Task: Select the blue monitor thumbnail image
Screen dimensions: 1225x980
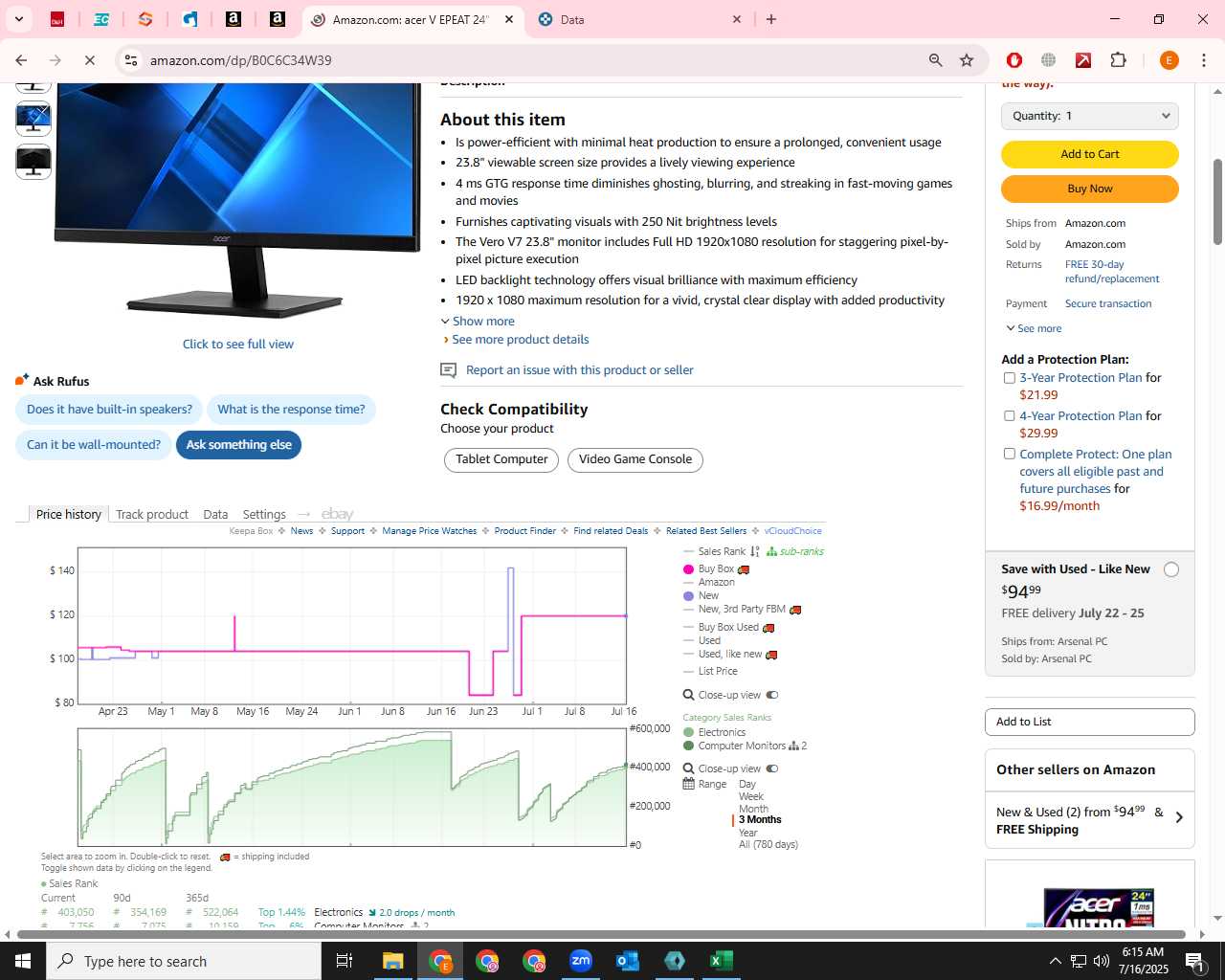Action: (x=33, y=119)
